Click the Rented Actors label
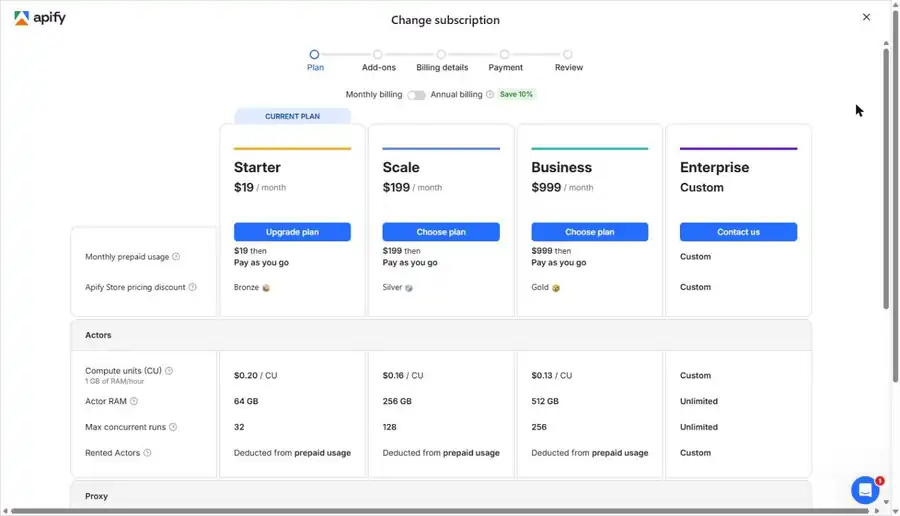Viewport: 900px width, 516px height. tap(112, 453)
